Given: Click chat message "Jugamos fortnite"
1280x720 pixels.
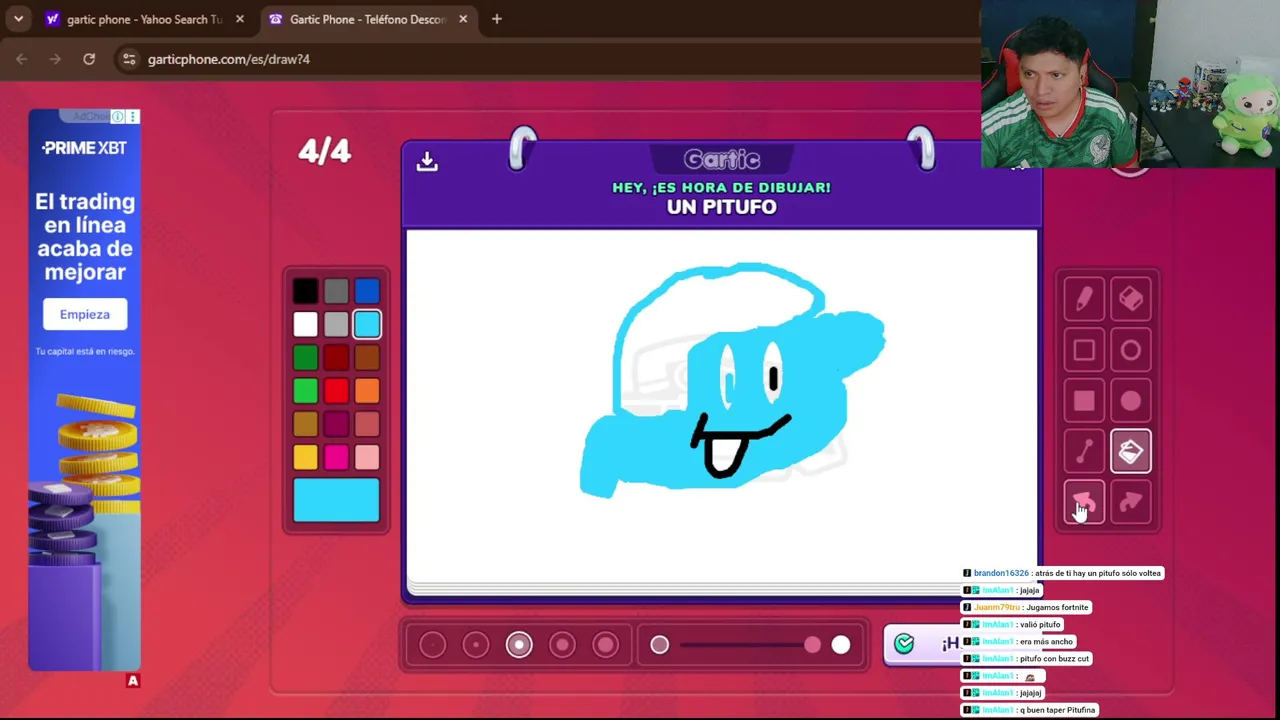Looking at the screenshot, I should [1061, 608].
